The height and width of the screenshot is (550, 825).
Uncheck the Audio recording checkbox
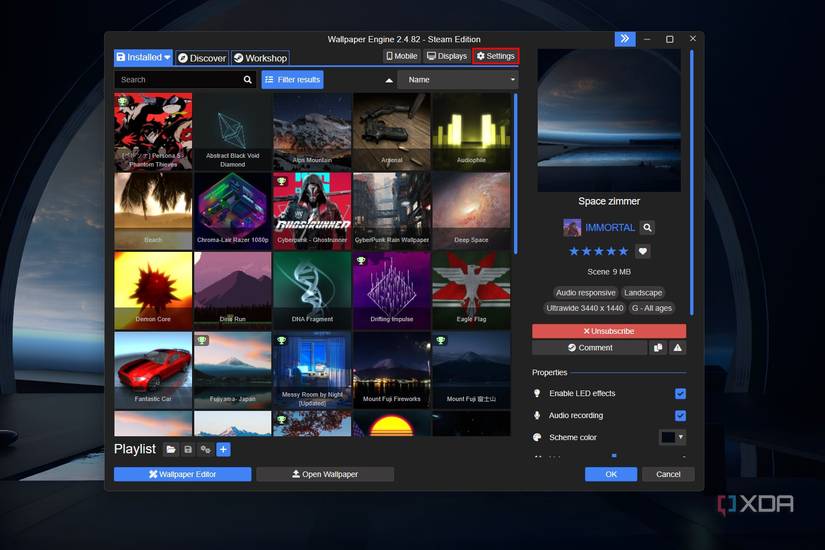click(x=680, y=415)
